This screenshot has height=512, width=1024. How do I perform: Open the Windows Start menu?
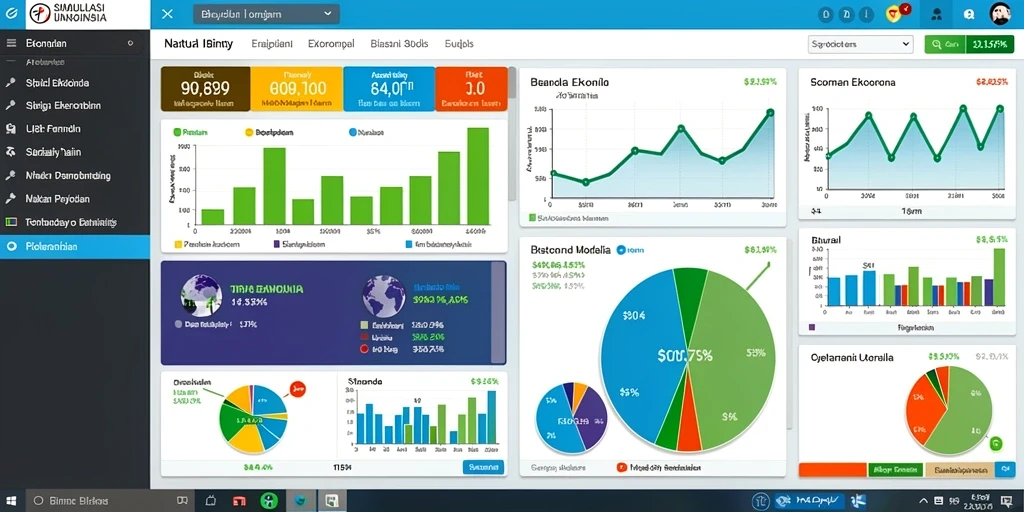pos(12,501)
